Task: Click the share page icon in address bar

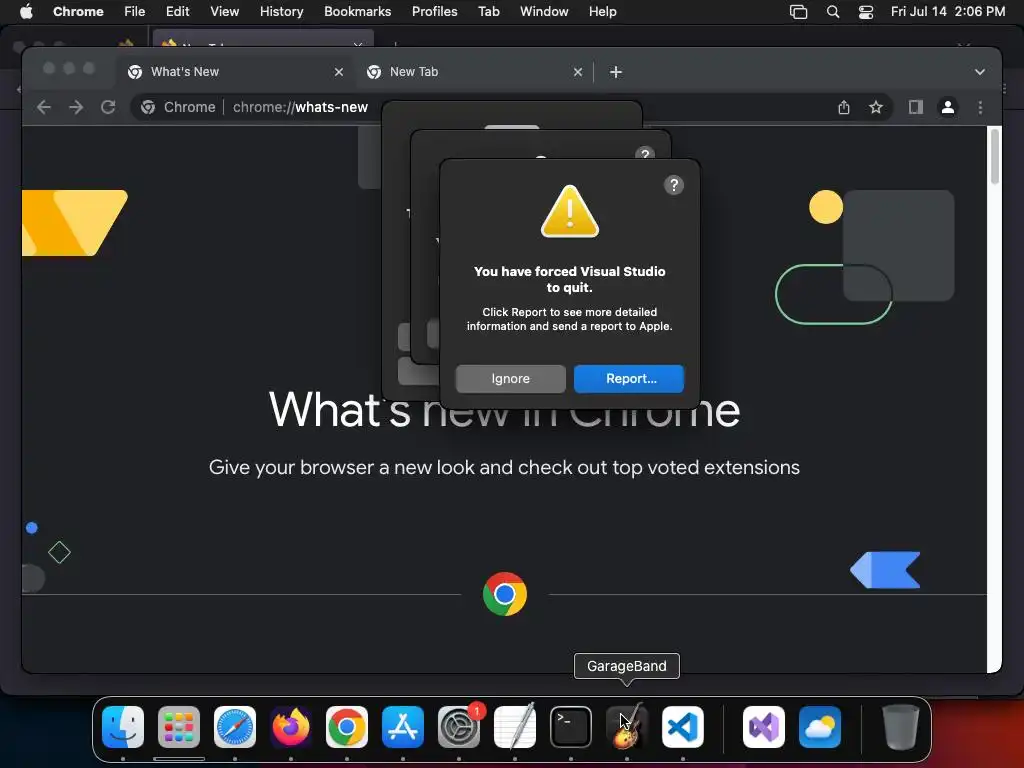Action: tap(844, 107)
